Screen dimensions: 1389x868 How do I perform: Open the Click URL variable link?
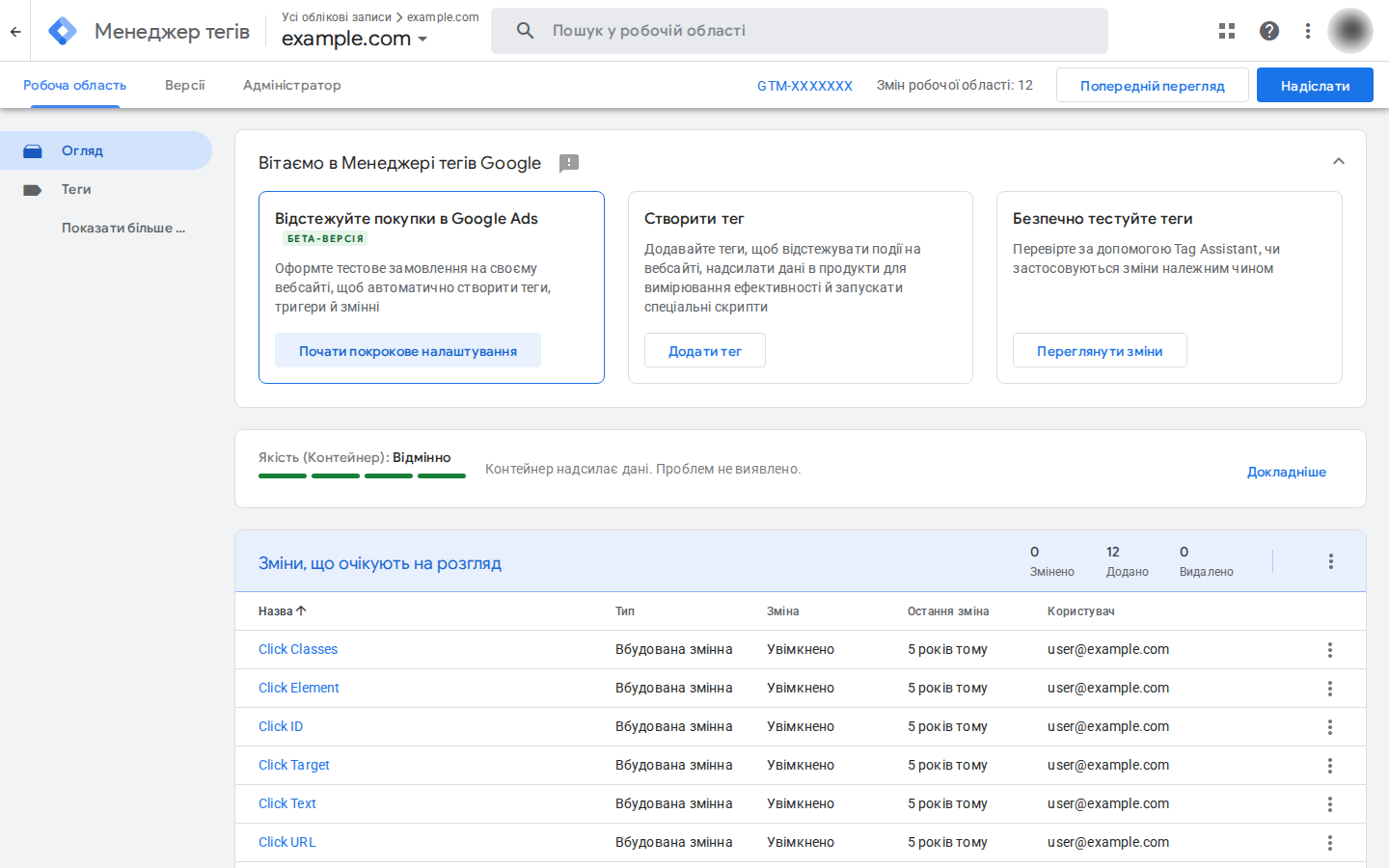(287, 842)
